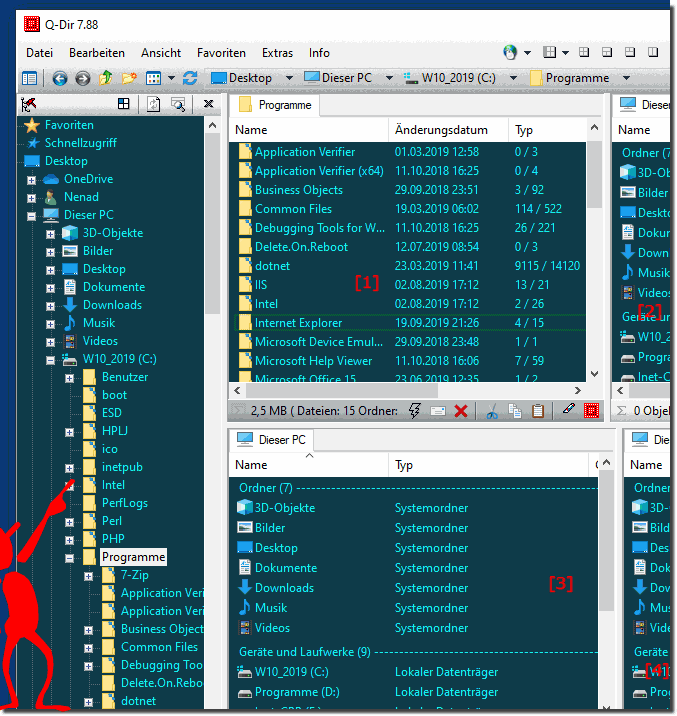Select the dotnet folder in the Programme pane

(272, 266)
